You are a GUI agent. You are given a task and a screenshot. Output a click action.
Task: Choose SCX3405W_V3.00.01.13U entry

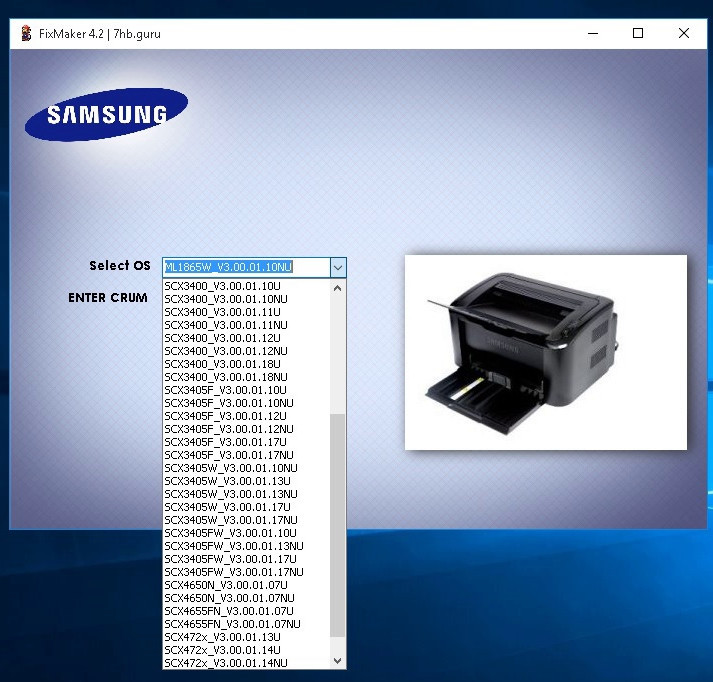(x=246, y=481)
